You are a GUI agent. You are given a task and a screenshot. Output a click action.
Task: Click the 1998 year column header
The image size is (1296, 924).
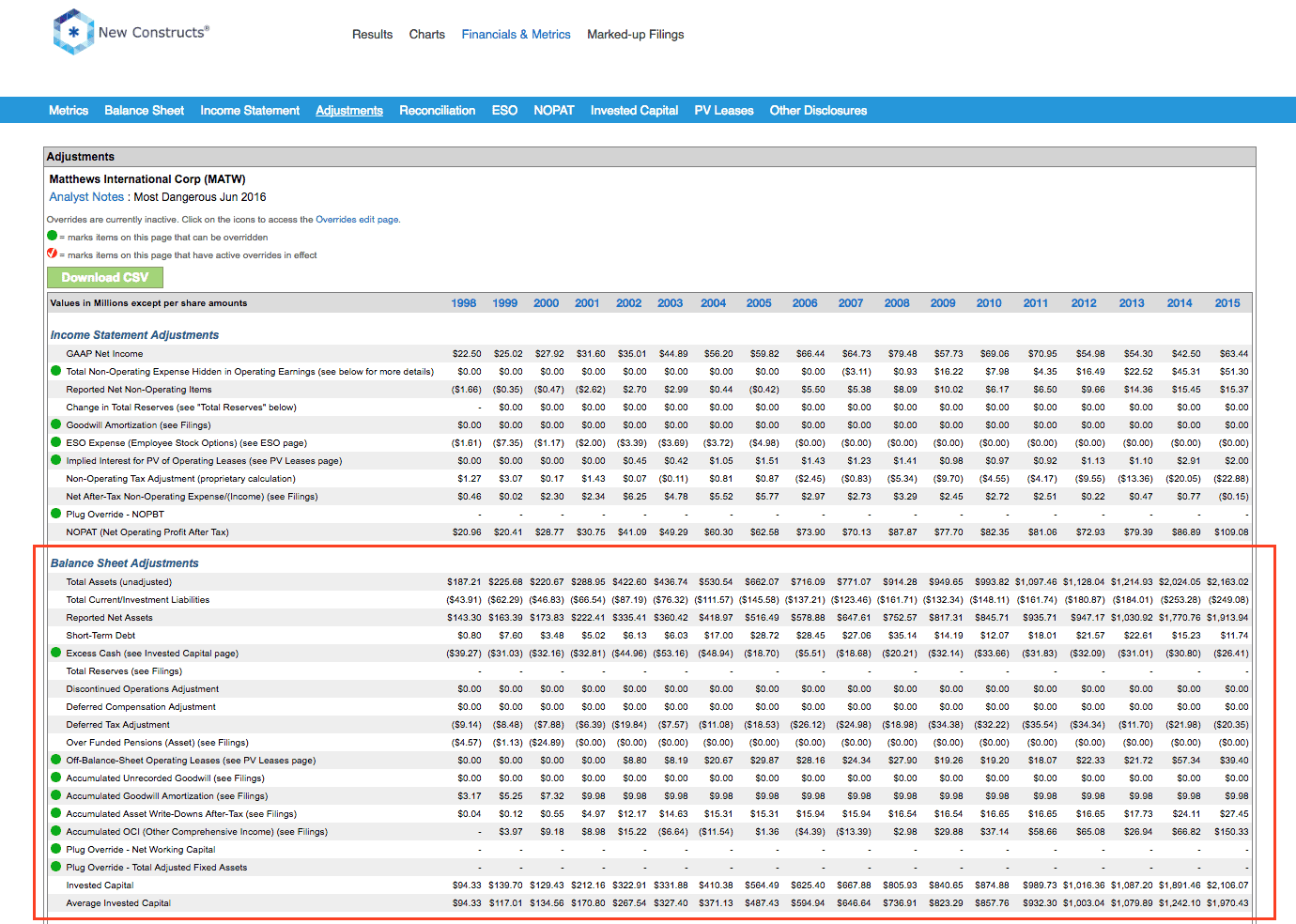[464, 303]
